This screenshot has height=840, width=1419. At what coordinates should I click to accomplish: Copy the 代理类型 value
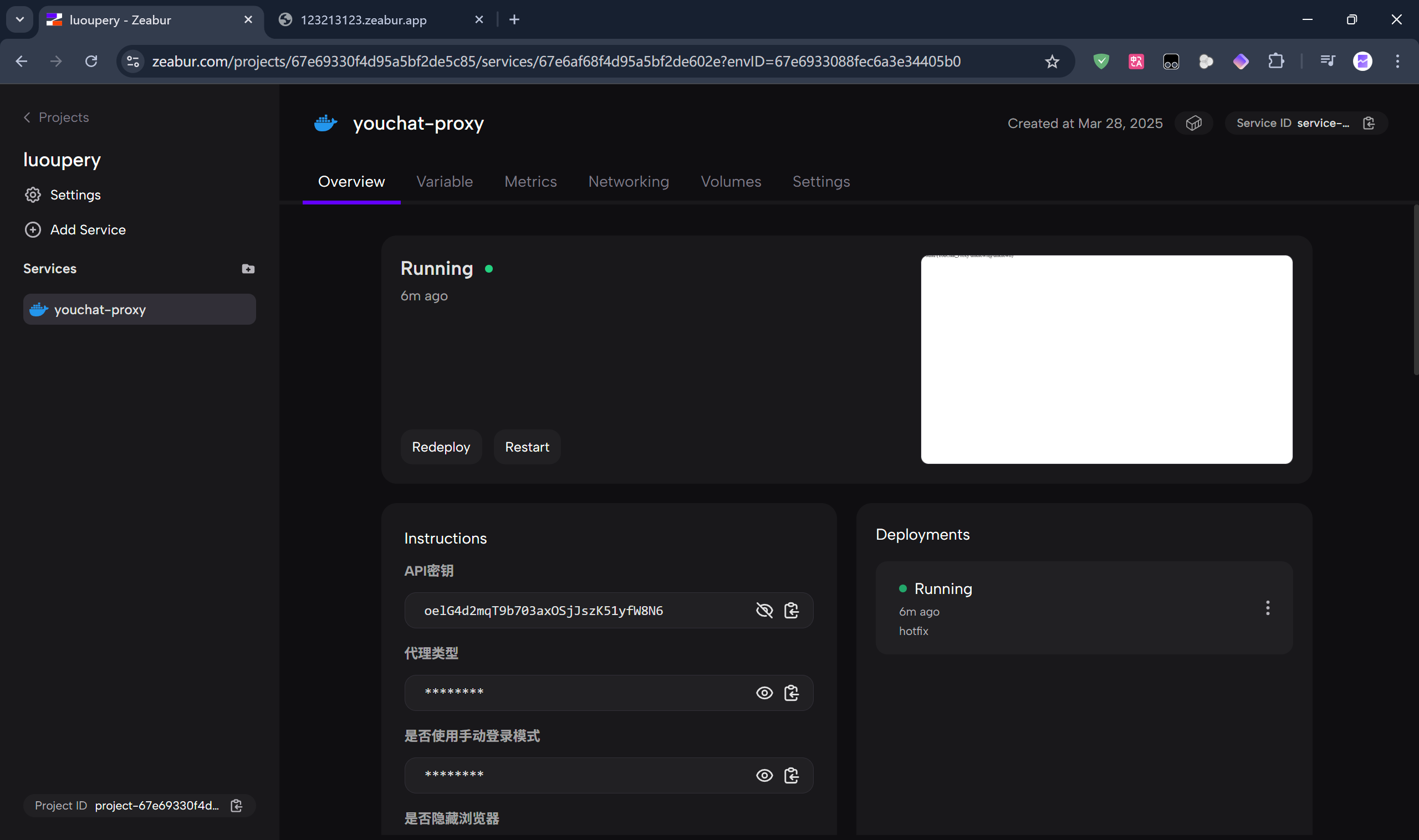pyautogui.click(x=791, y=693)
